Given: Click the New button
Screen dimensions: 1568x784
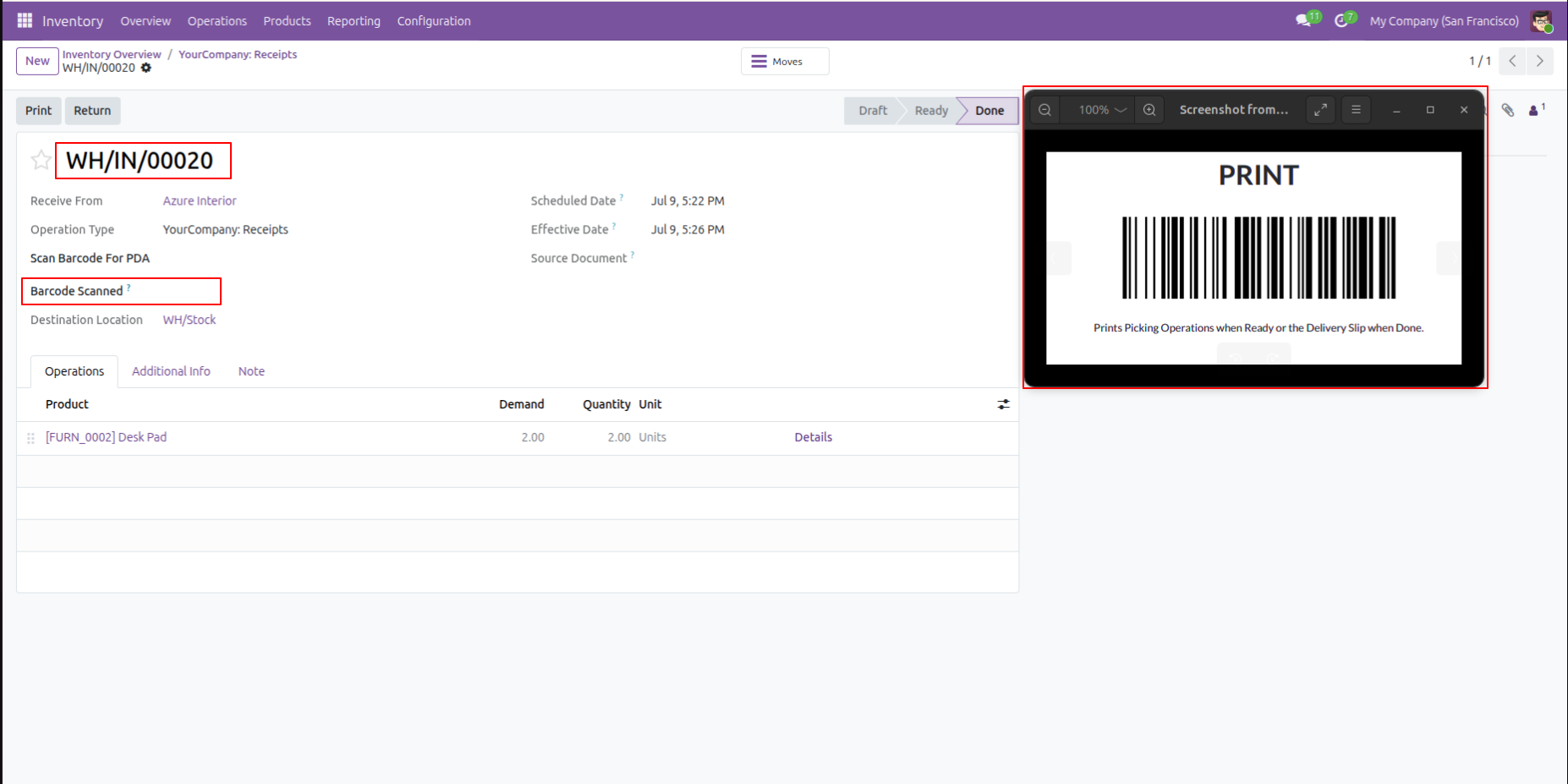Looking at the screenshot, I should 37,61.
